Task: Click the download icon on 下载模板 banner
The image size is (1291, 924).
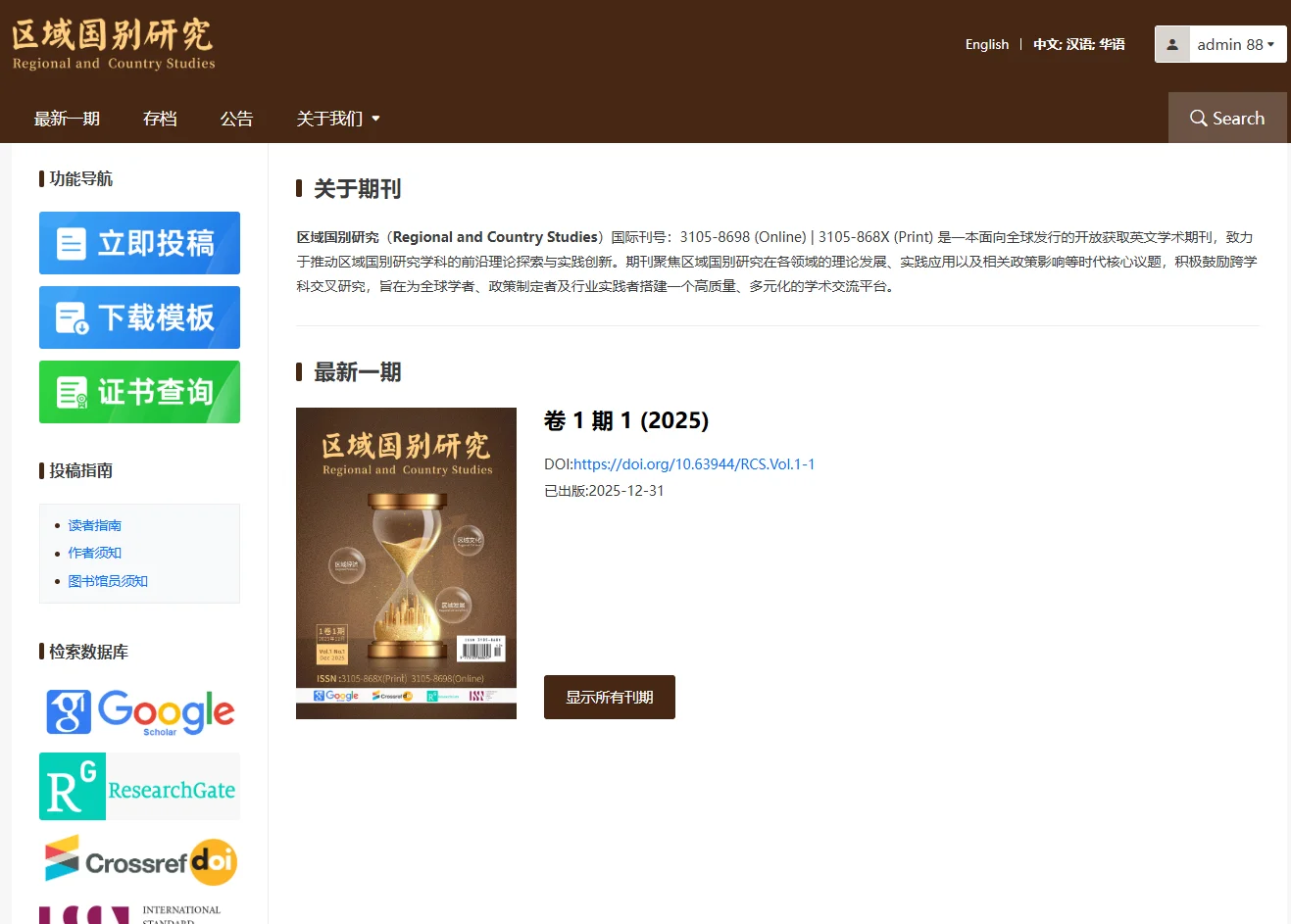Action: (72, 317)
